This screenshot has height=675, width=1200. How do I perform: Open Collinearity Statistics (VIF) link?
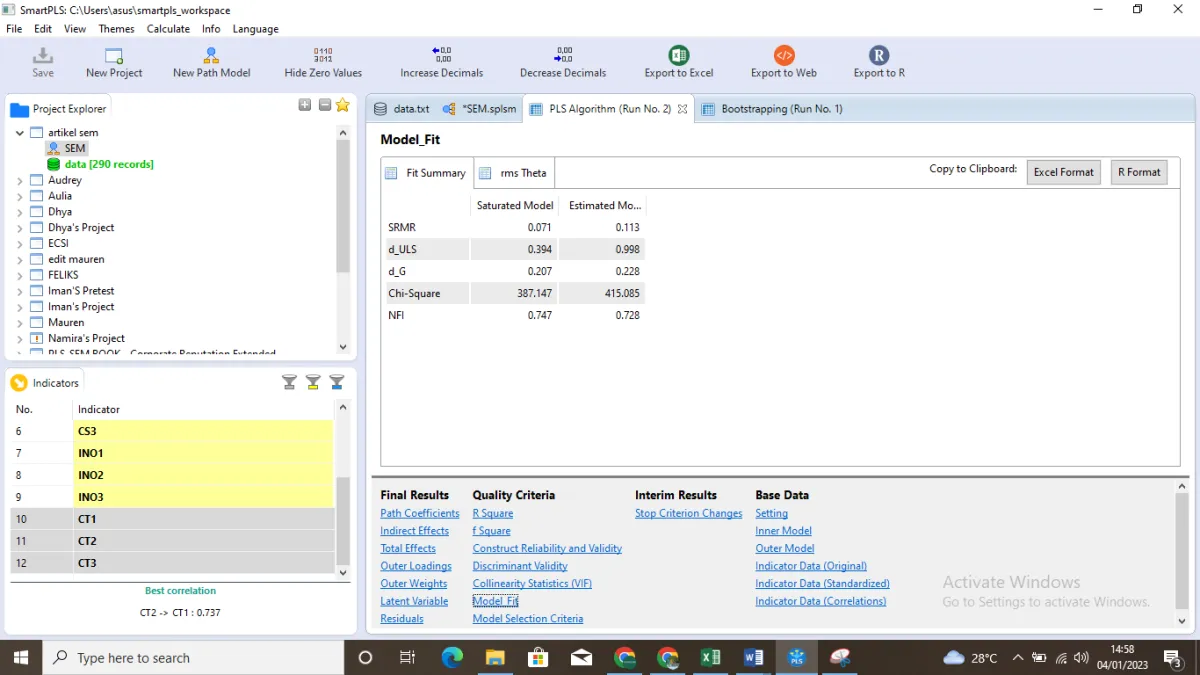click(532, 583)
